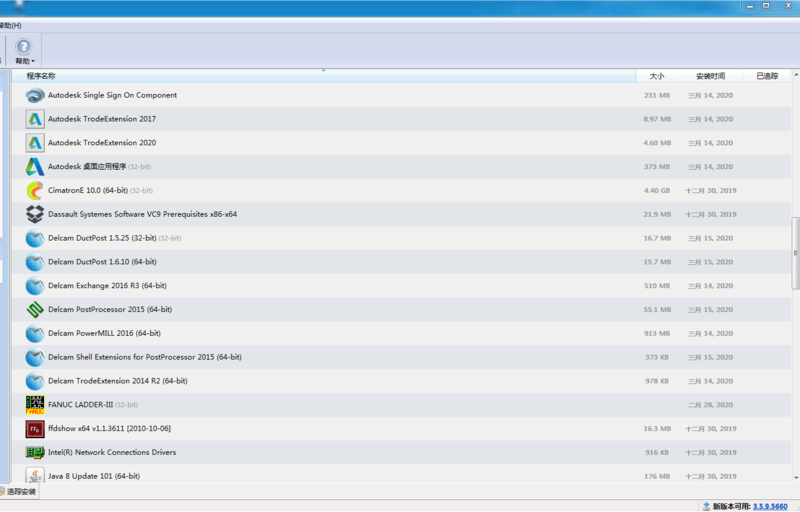The height and width of the screenshot is (512, 800).
Task: Click the 913 MB size of PowerMILL
Action: (x=657, y=334)
